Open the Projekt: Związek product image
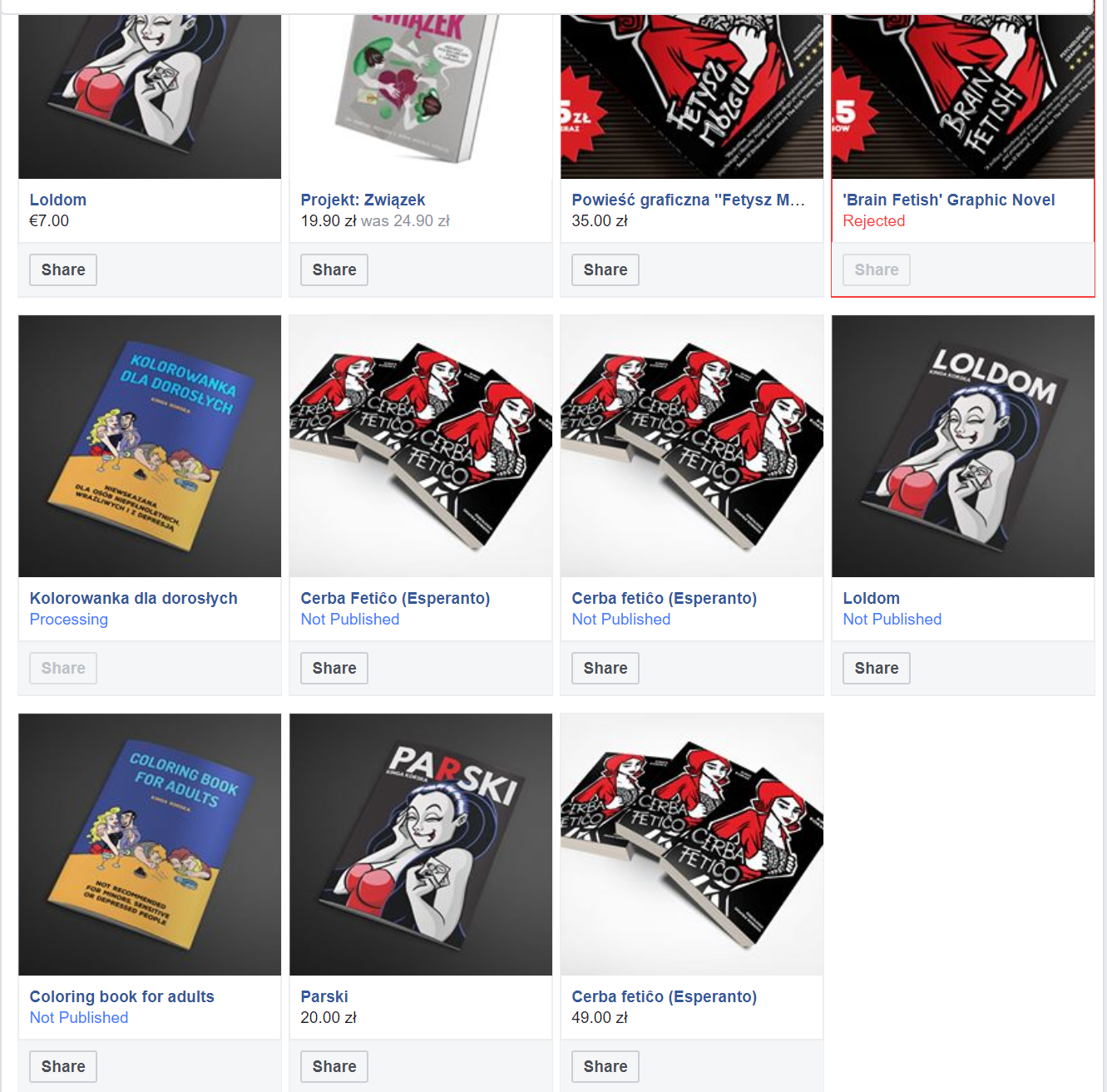Image resolution: width=1107 pixels, height=1092 pixels. point(421,96)
